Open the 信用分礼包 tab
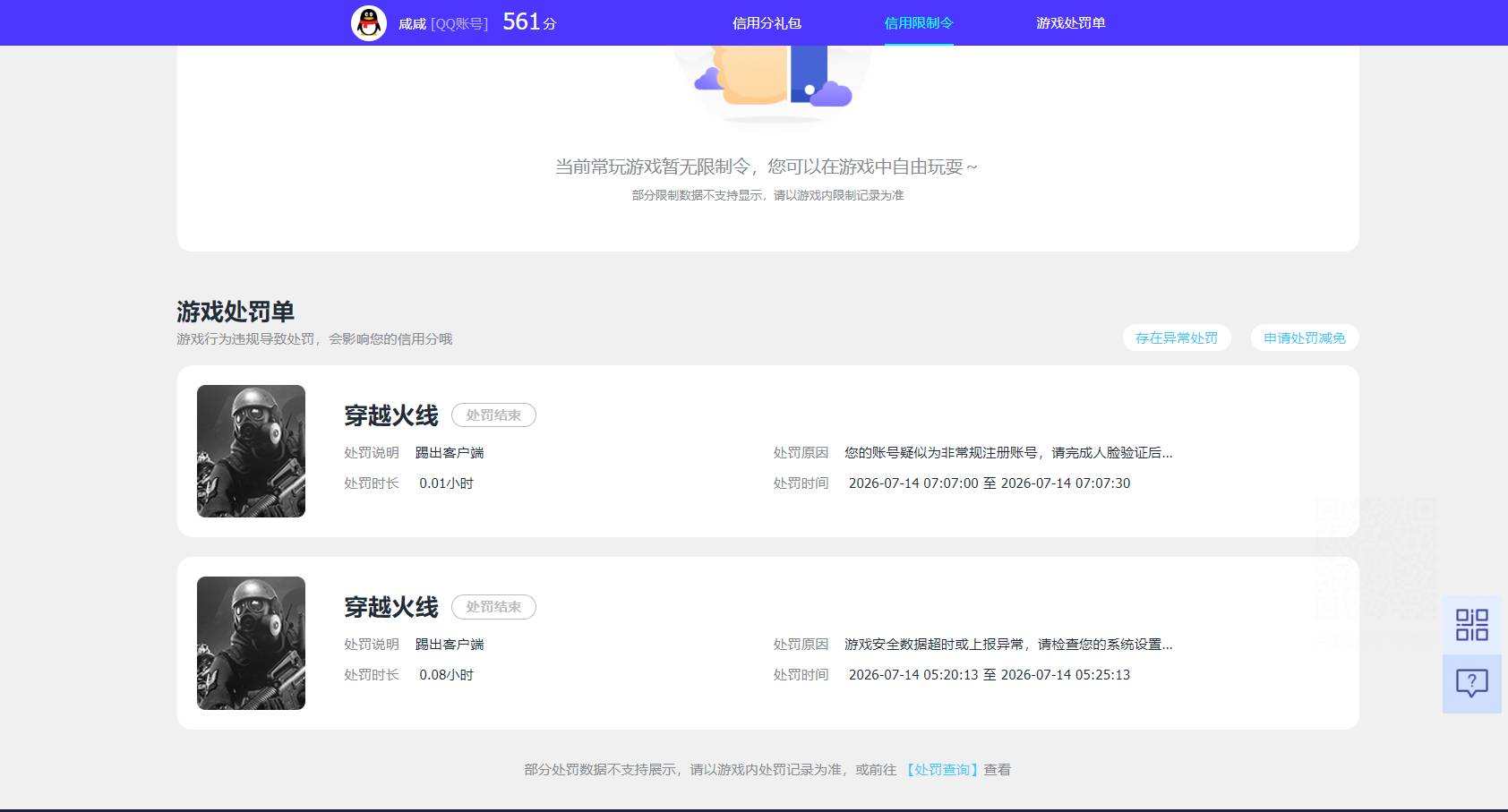This screenshot has height=812, width=1508. click(x=767, y=23)
